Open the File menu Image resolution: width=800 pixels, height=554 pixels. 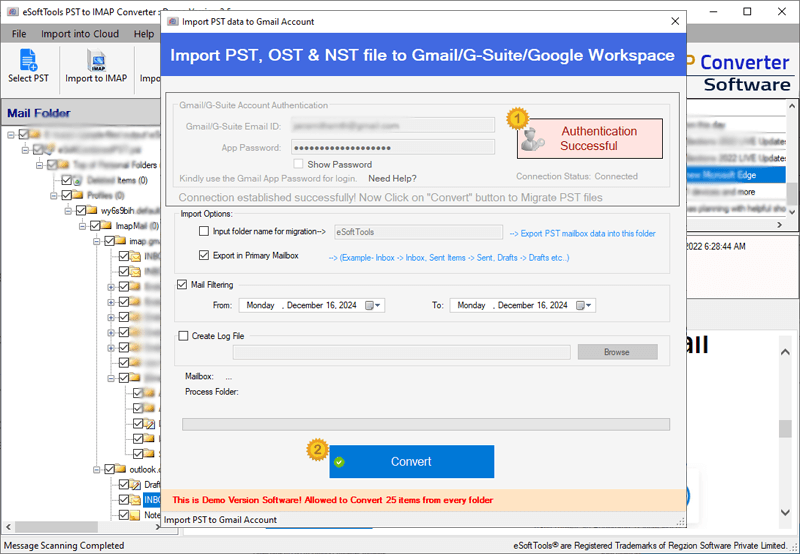[x=19, y=34]
